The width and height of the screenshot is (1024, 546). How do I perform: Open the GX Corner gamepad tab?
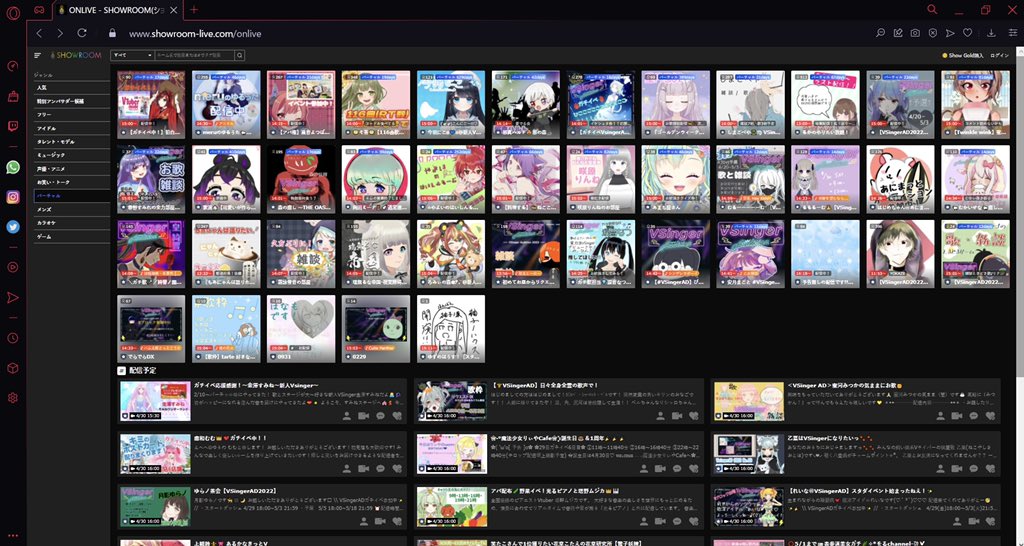[39, 10]
